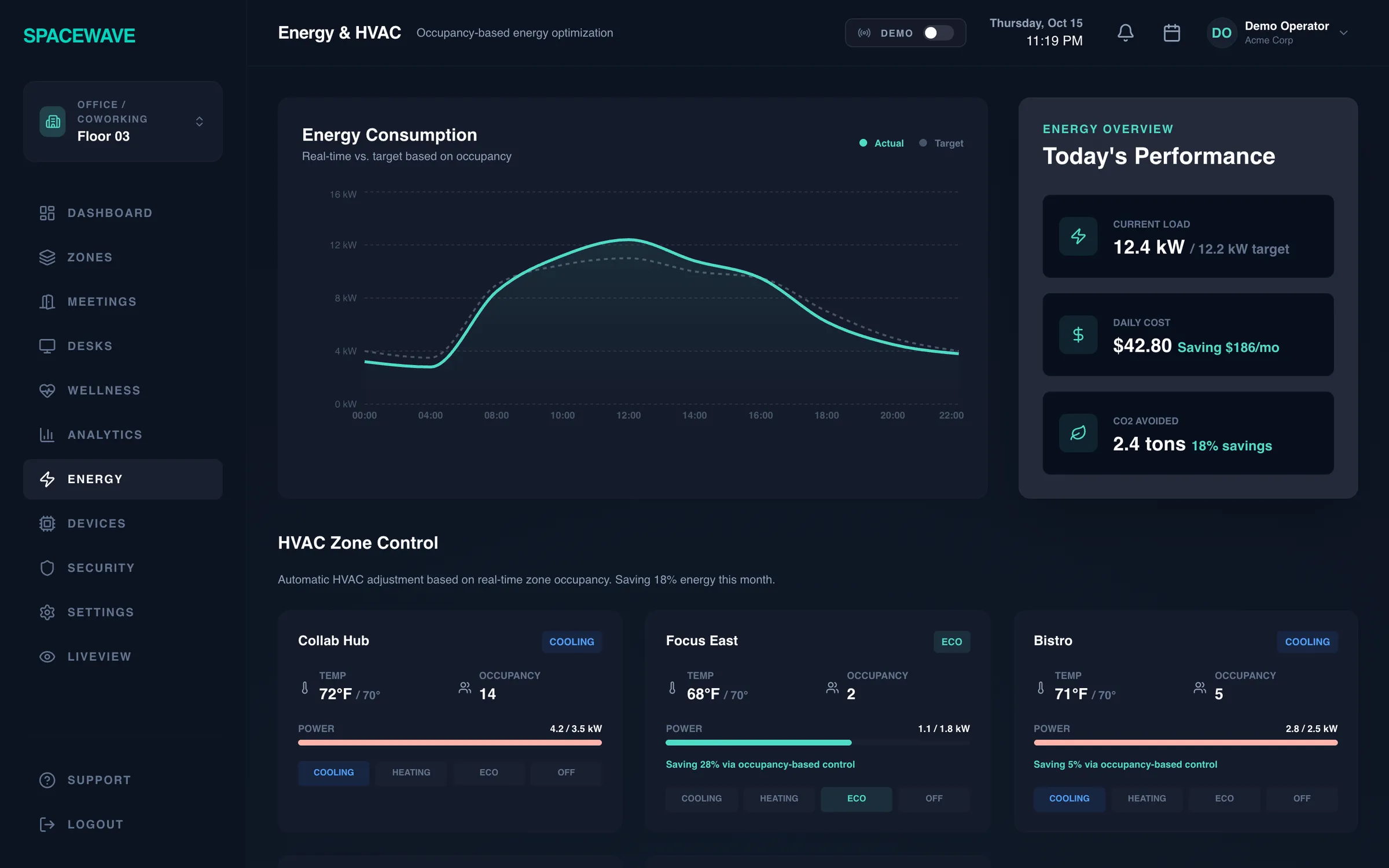Click the LiveView eye icon
Screen dimensions: 1389x868
pyautogui.click(x=47, y=657)
